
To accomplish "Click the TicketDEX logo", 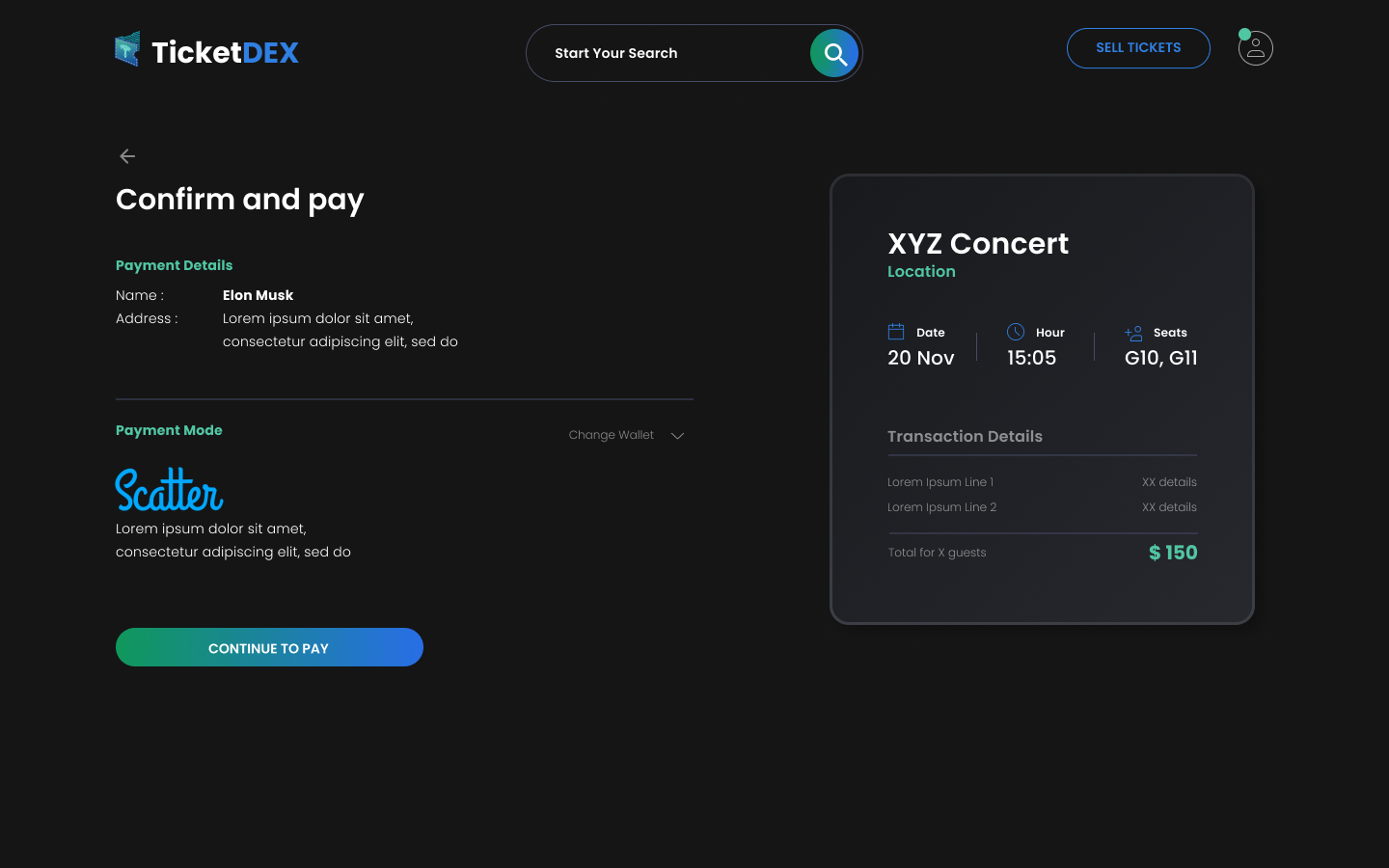I will tap(206, 52).
